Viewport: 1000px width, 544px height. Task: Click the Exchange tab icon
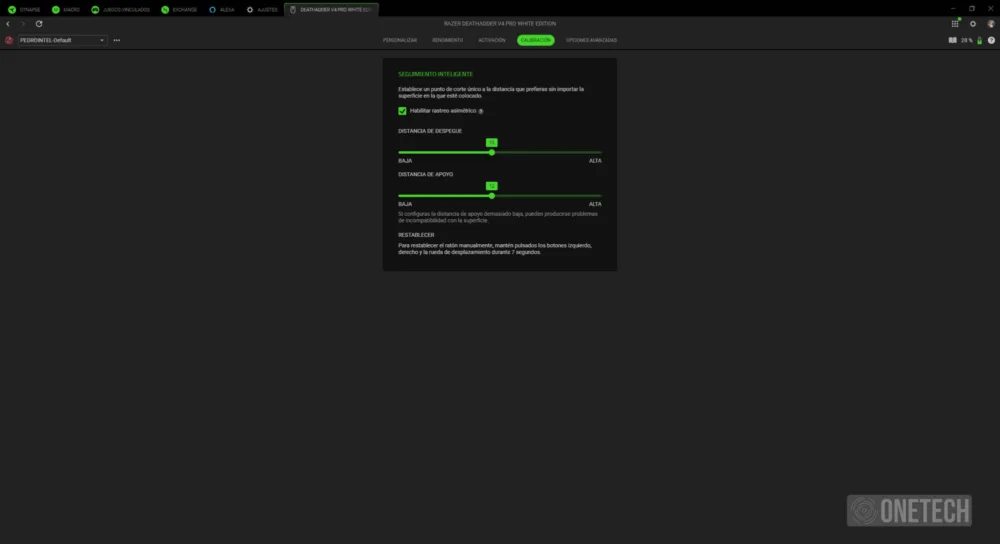pos(165,10)
